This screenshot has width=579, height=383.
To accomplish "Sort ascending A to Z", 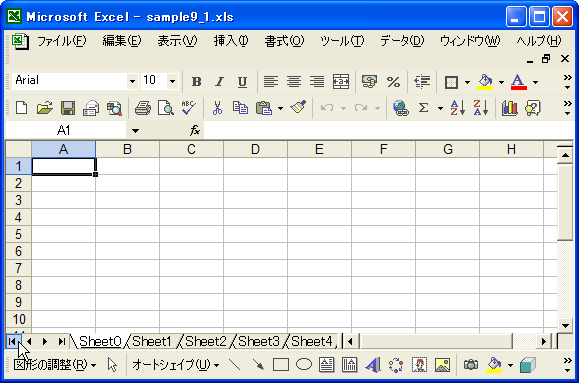I will click(x=458, y=108).
